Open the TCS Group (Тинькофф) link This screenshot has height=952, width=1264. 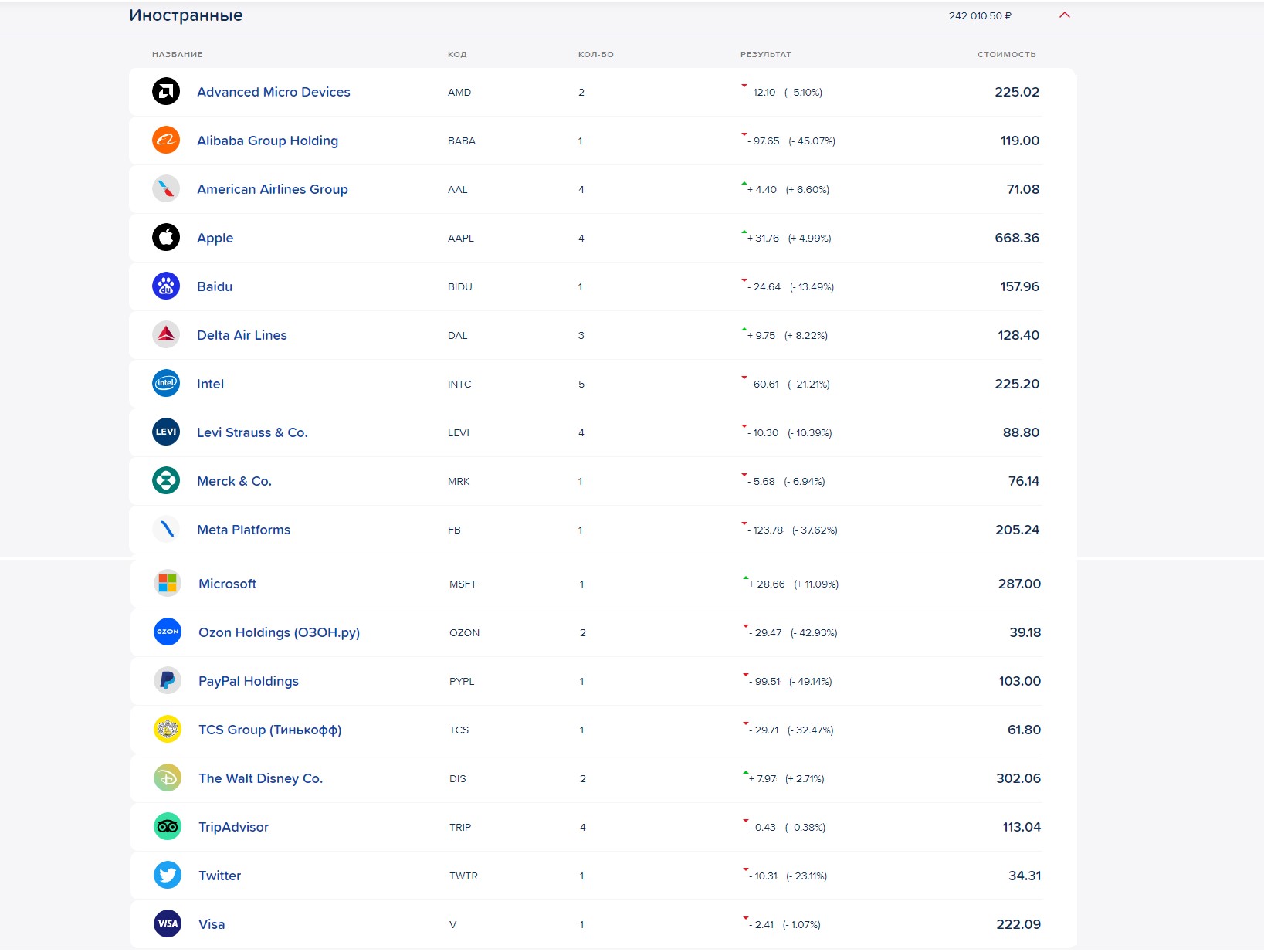pos(269,730)
